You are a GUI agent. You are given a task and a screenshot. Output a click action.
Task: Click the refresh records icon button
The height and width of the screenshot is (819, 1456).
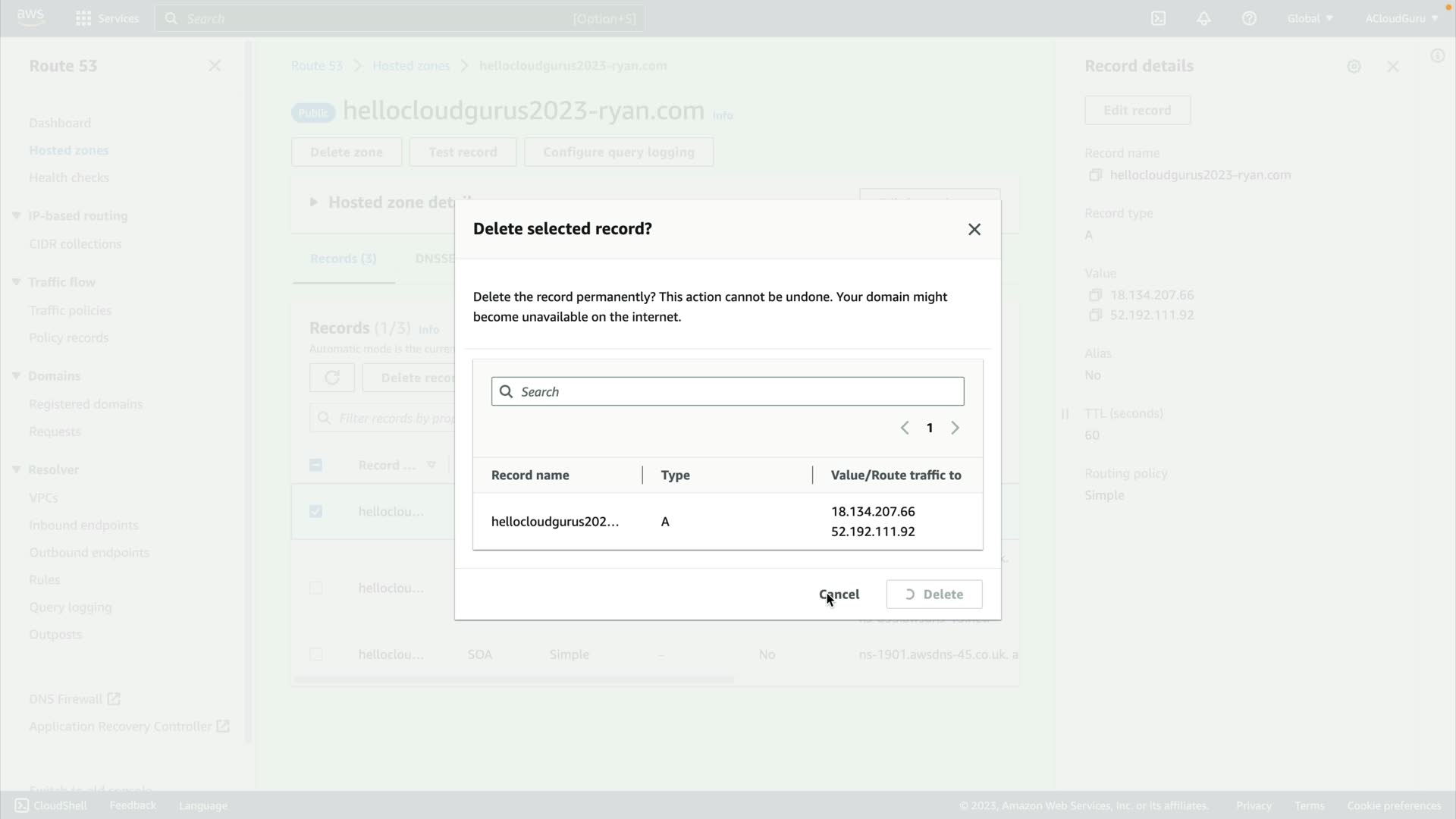(x=331, y=378)
